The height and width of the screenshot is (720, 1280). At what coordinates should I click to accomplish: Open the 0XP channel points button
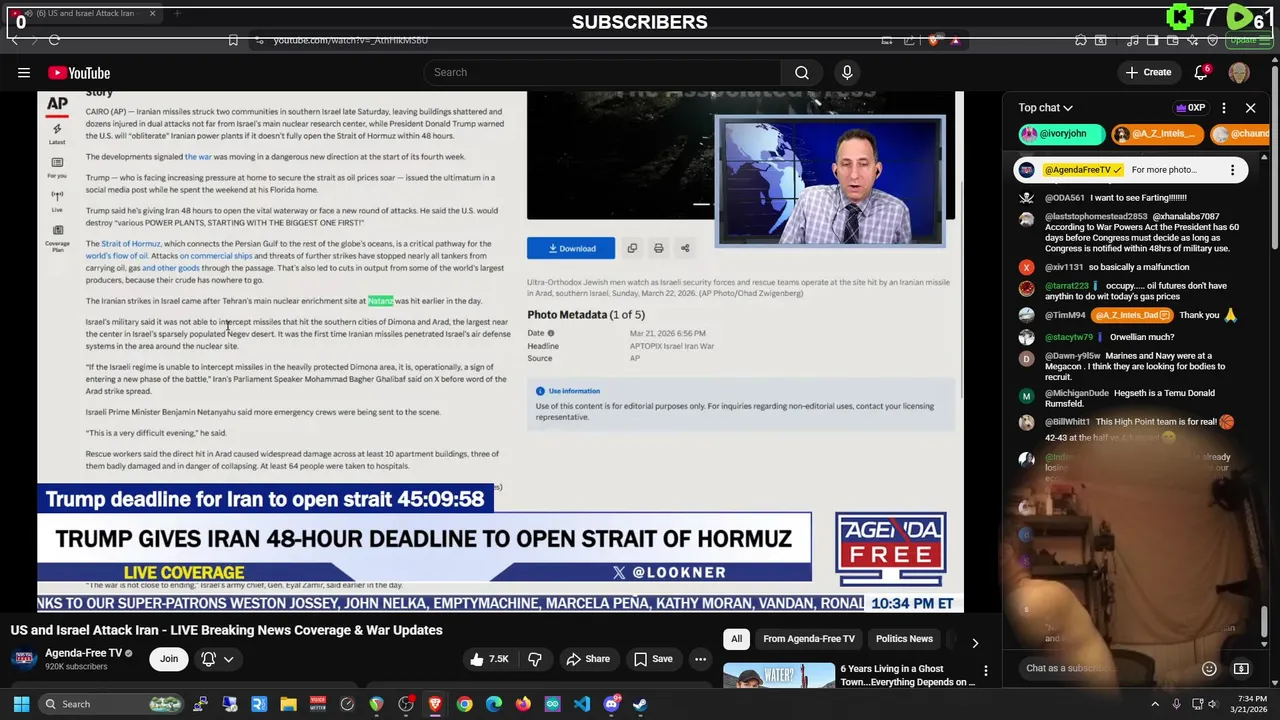(1190, 108)
